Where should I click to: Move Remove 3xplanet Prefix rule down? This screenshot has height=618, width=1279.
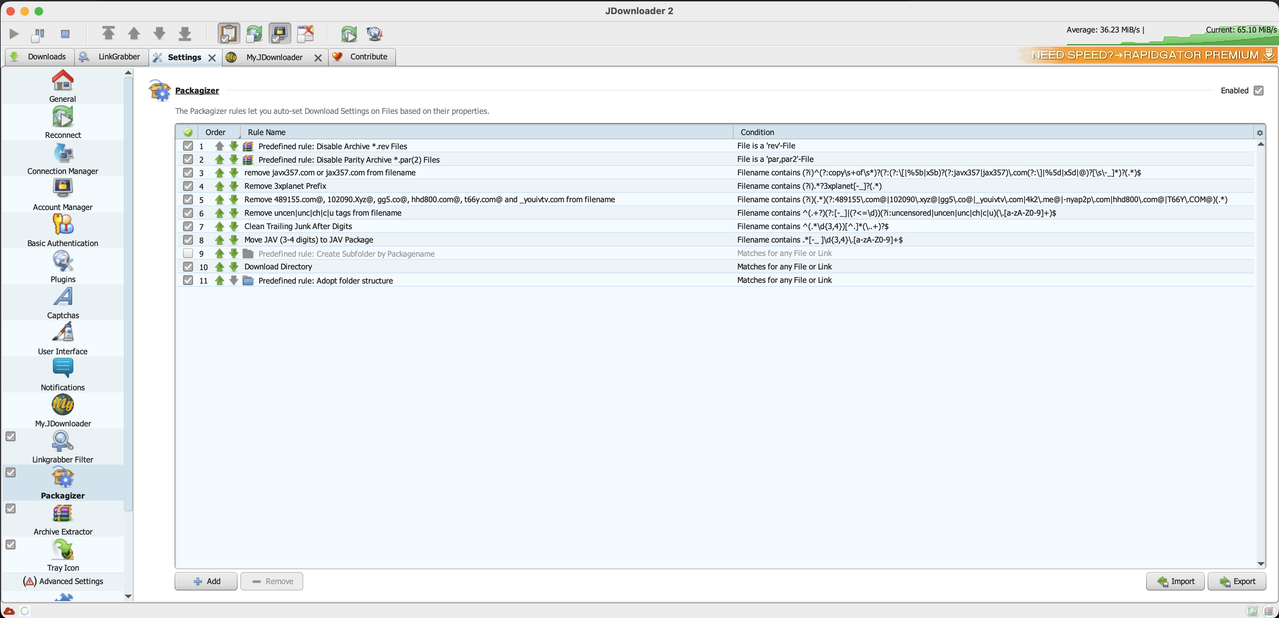click(x=234, y=186)
